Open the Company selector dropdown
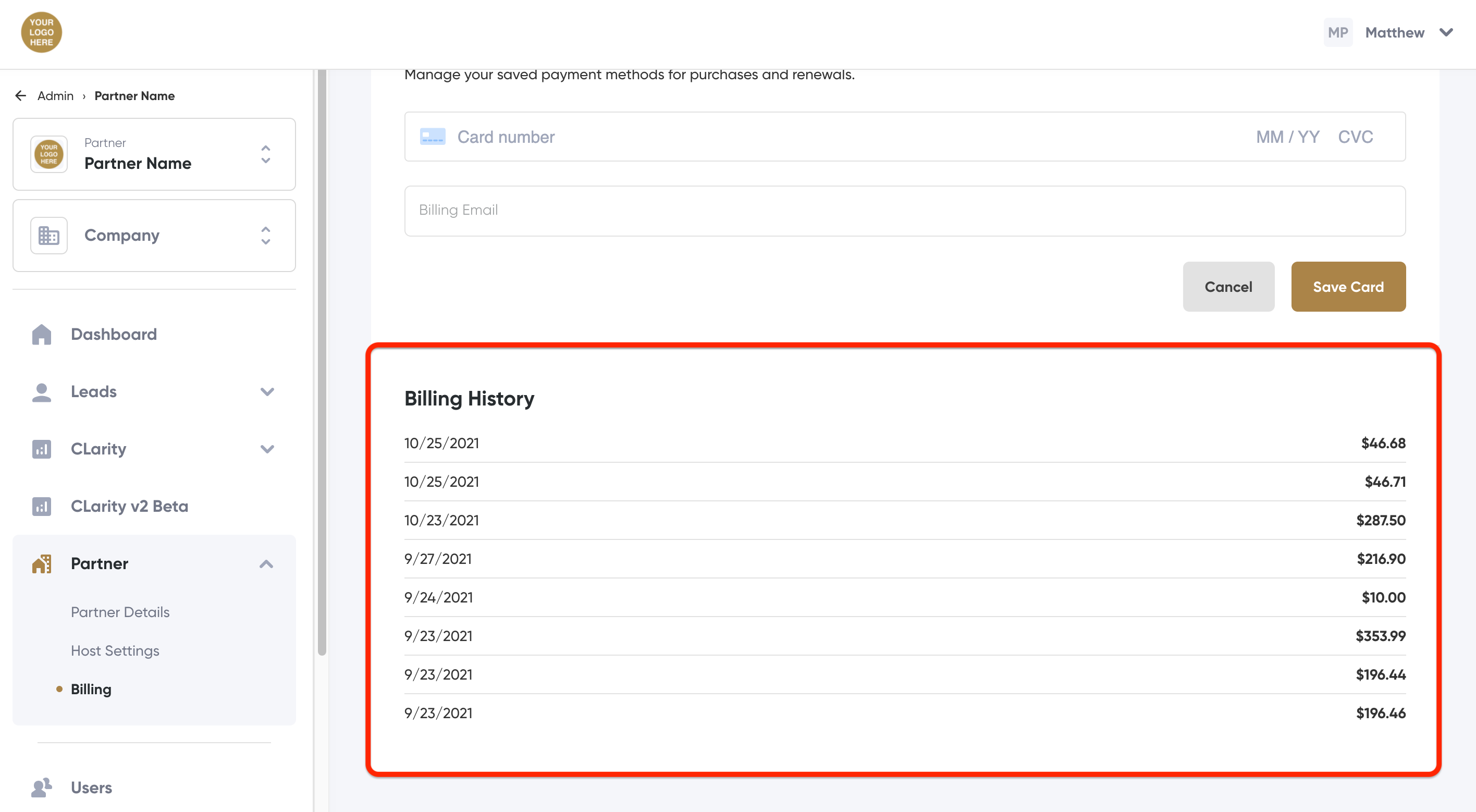The height and width of the screenshot is (812, 1476). (265, 236)
